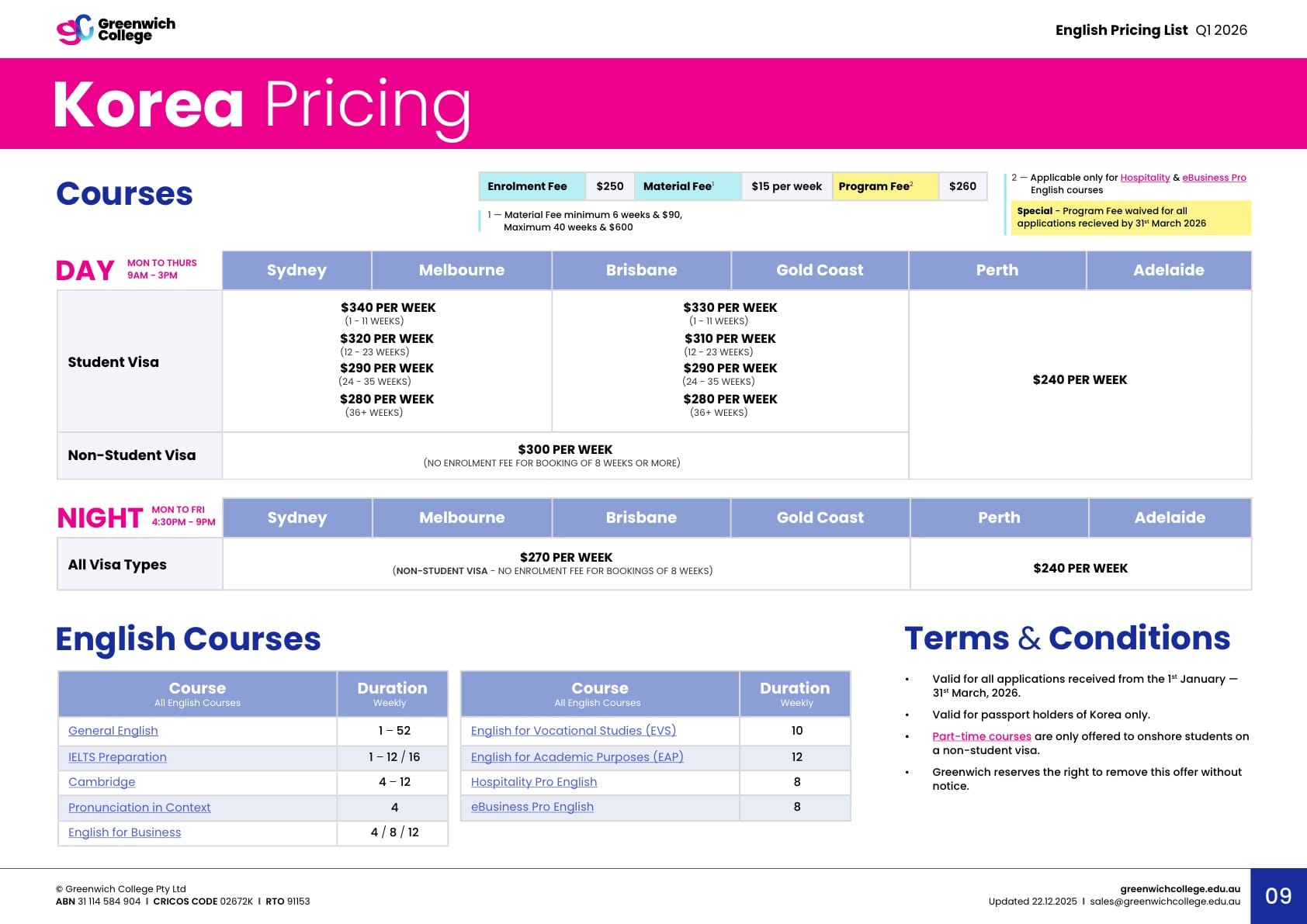Follow the Cambridge course link

(x=102, y=782)
